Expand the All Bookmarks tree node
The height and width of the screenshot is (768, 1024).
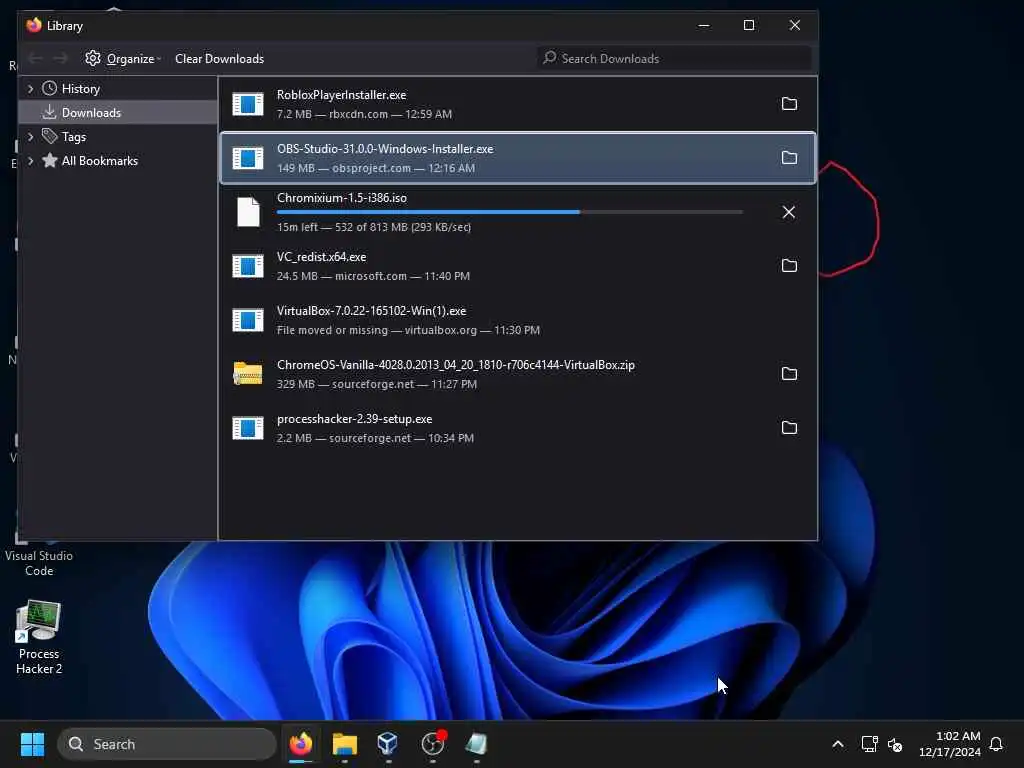pyautogui.click(x=30, y=161)
